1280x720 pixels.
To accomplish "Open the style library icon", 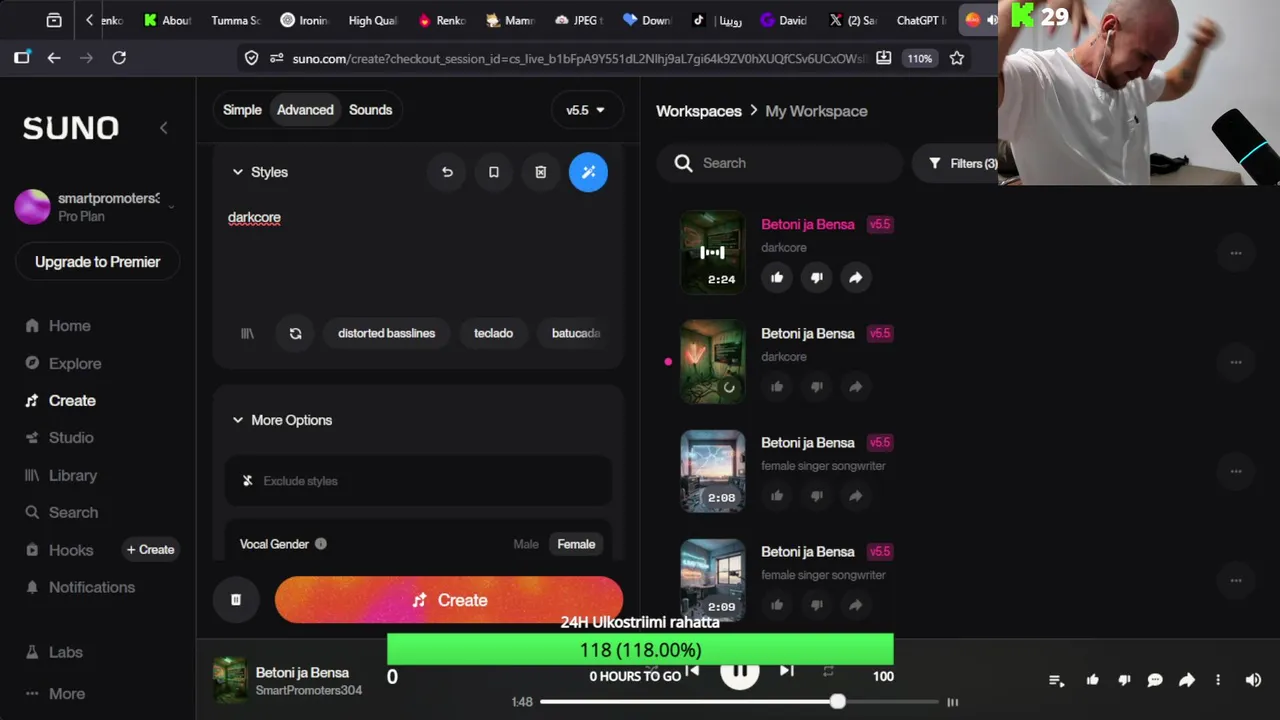I will click(x=247, y=333).
